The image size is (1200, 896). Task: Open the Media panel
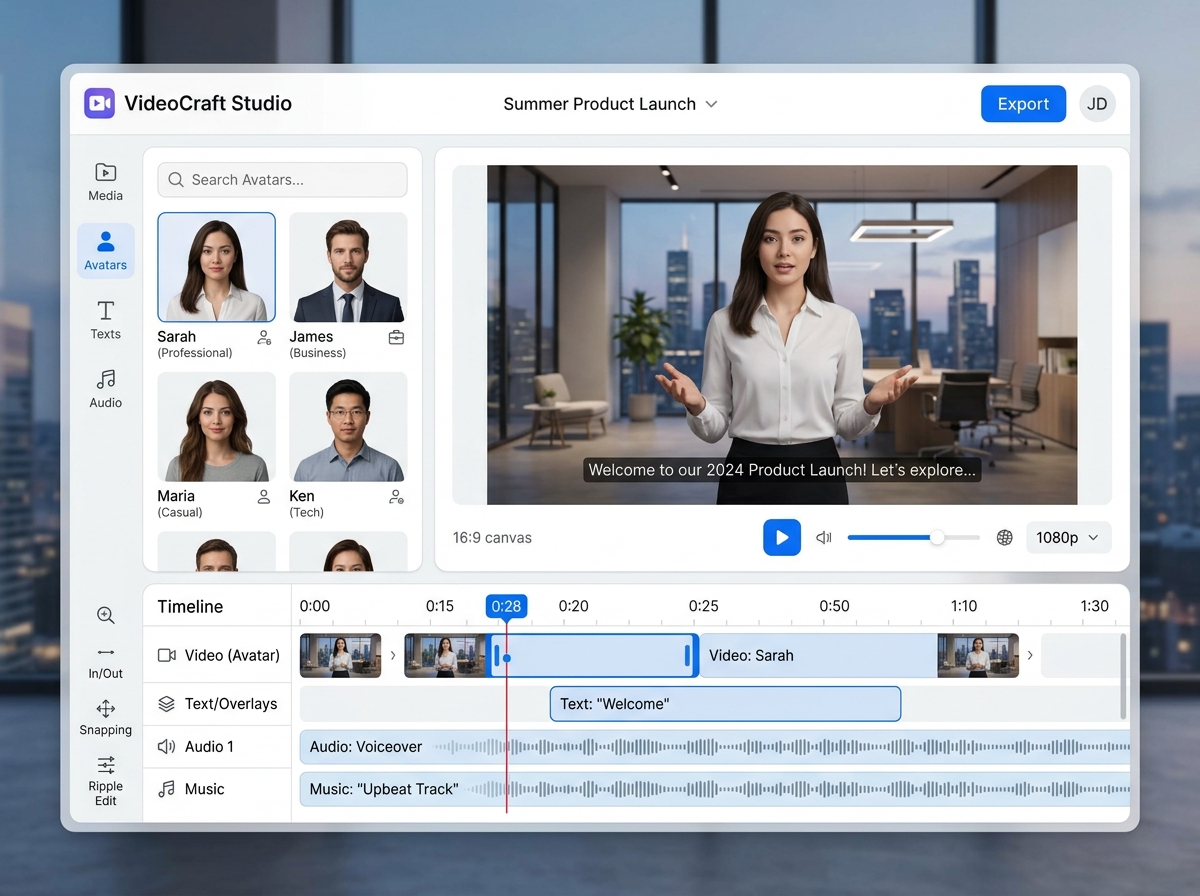[105, 182]
